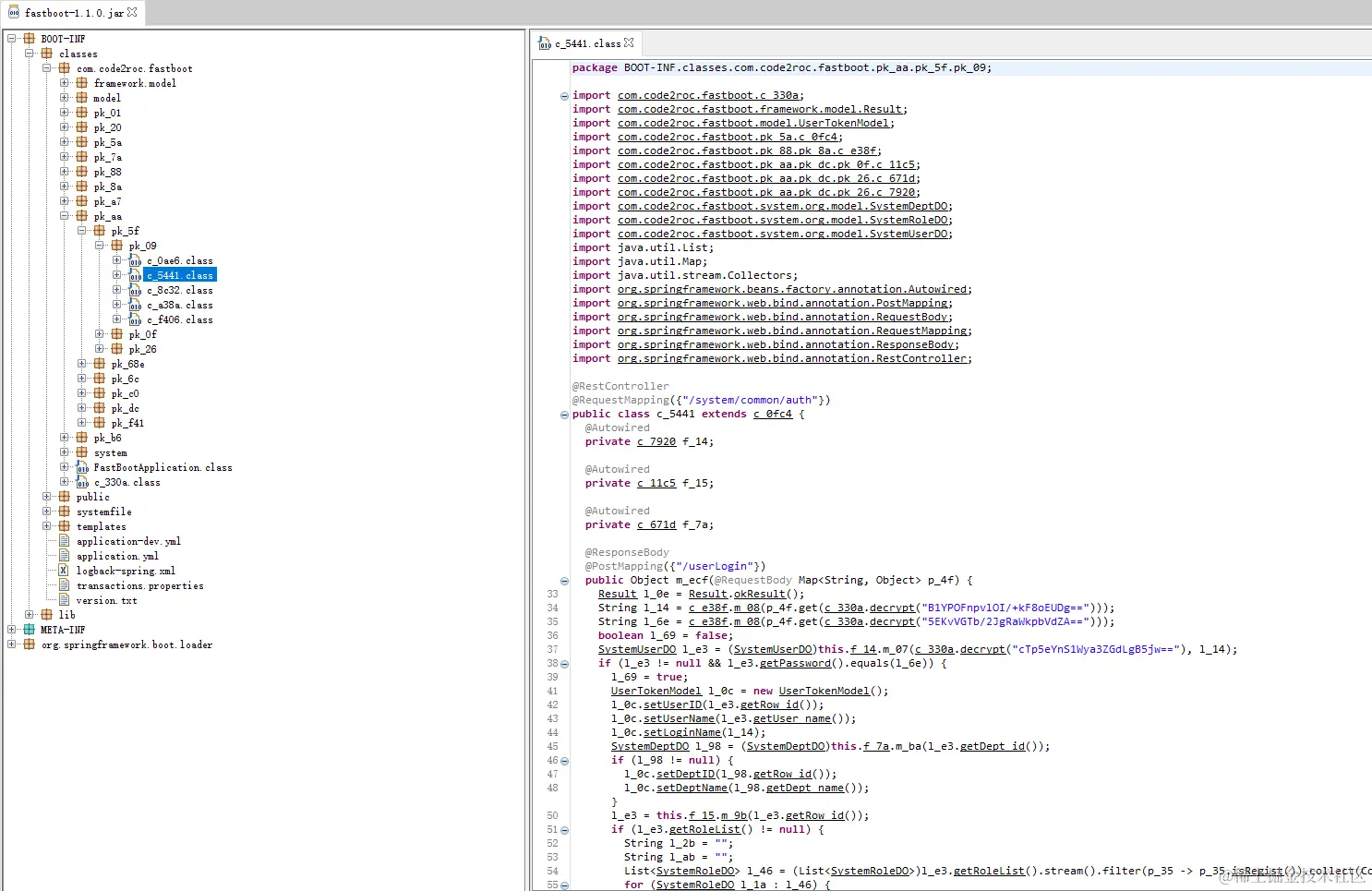Fold the c_5441 class declaration block
1372x891 pixels.
pyautogui.click(x=564, y=415)
